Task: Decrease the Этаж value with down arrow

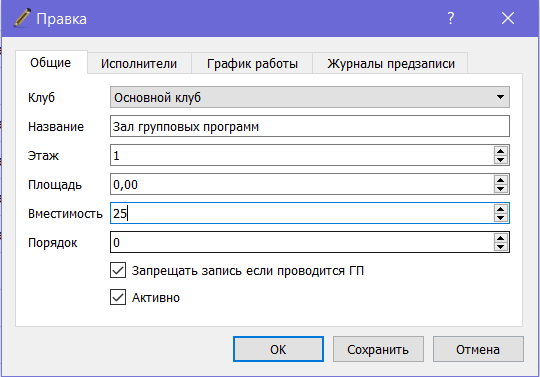Action: pos(500,160)
